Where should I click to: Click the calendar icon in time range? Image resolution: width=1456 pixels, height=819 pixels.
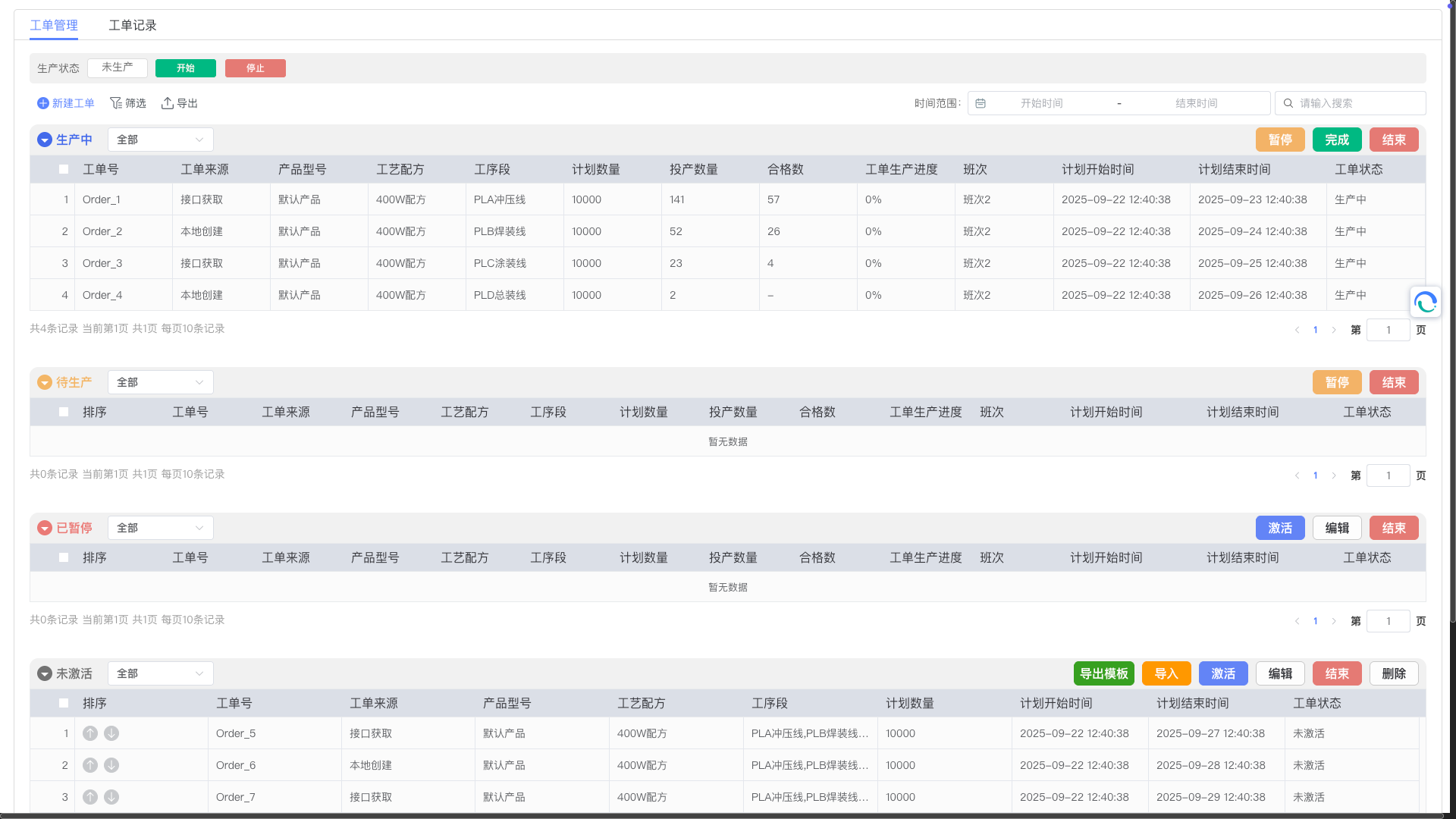(x=981, y=103)
